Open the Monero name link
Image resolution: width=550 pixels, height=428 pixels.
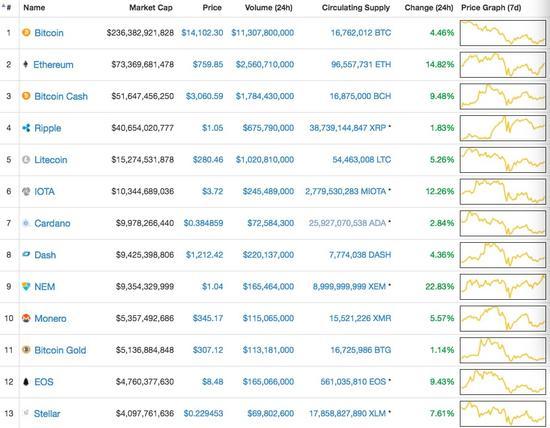(51, 319)
